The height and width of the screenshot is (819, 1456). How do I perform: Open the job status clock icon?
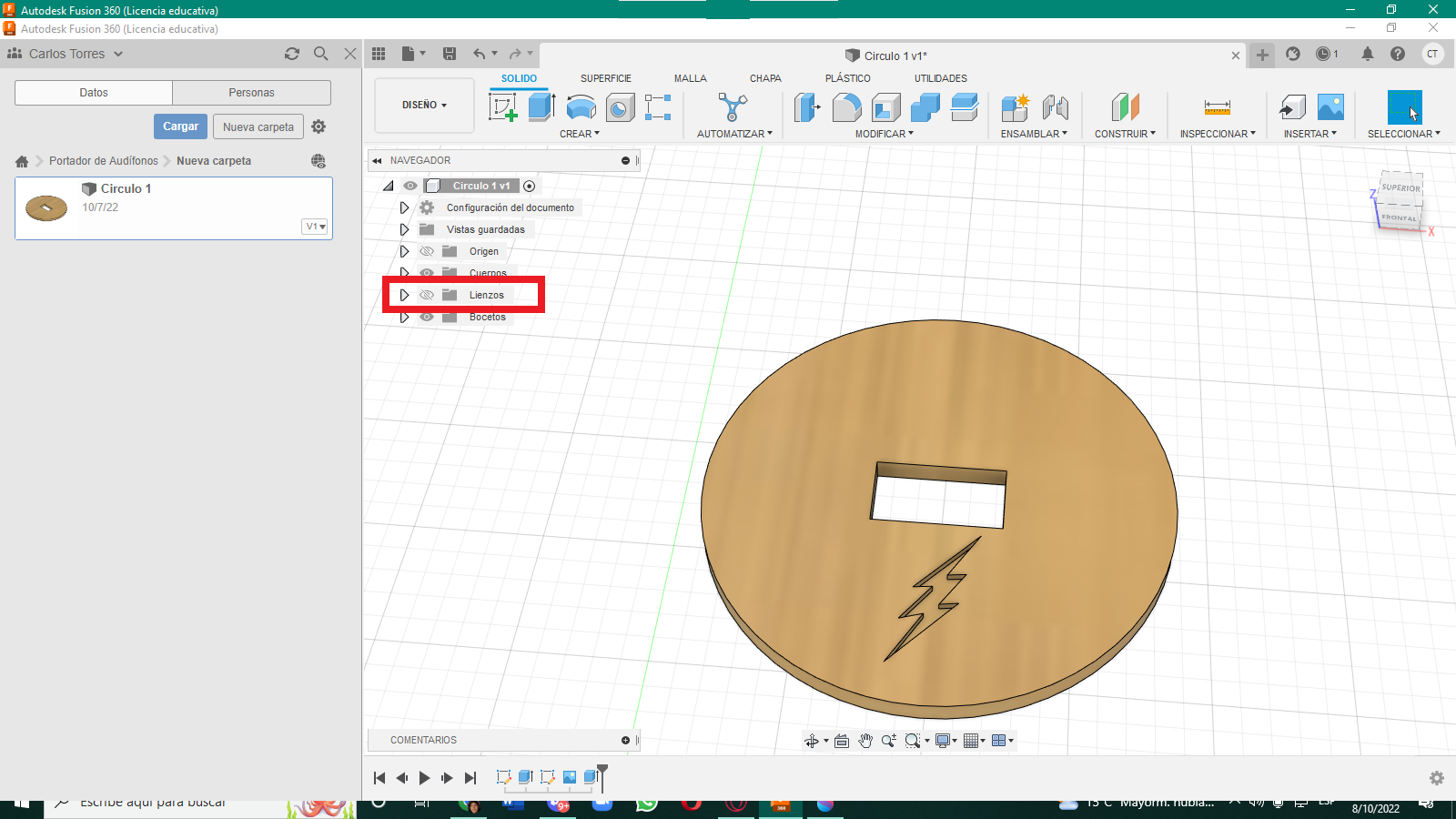coord(1324,54)
